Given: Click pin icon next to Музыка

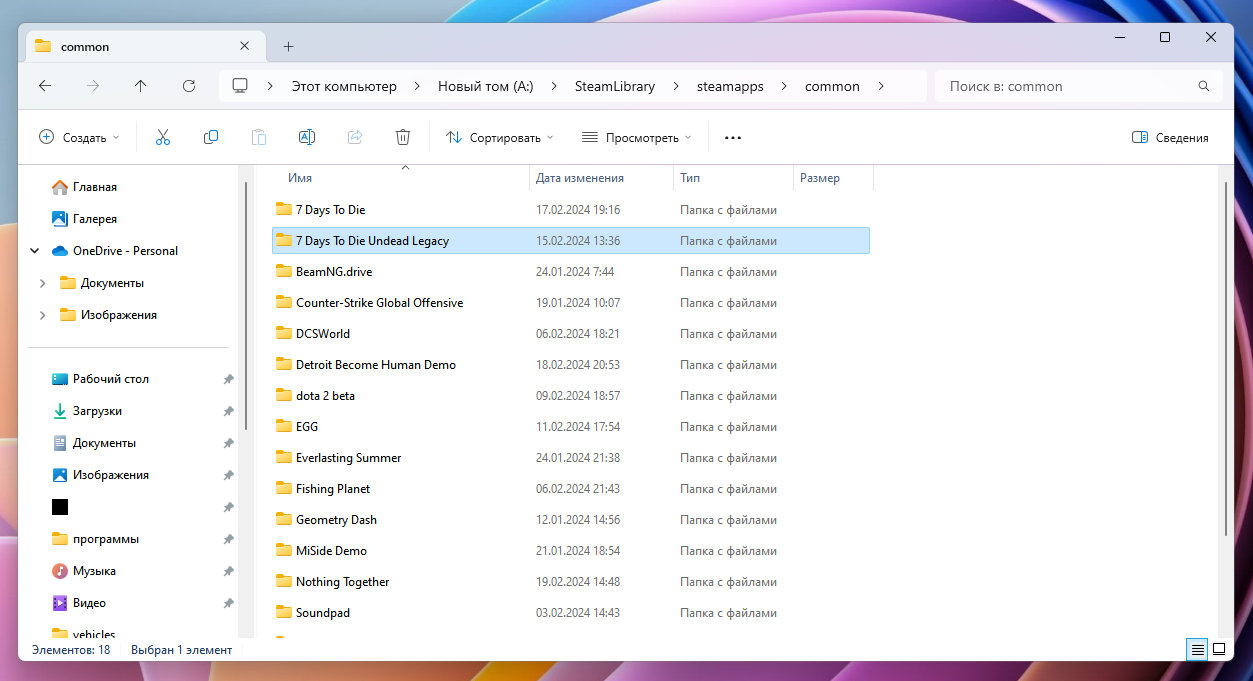Looking at the screenshot, I should 229,571.
